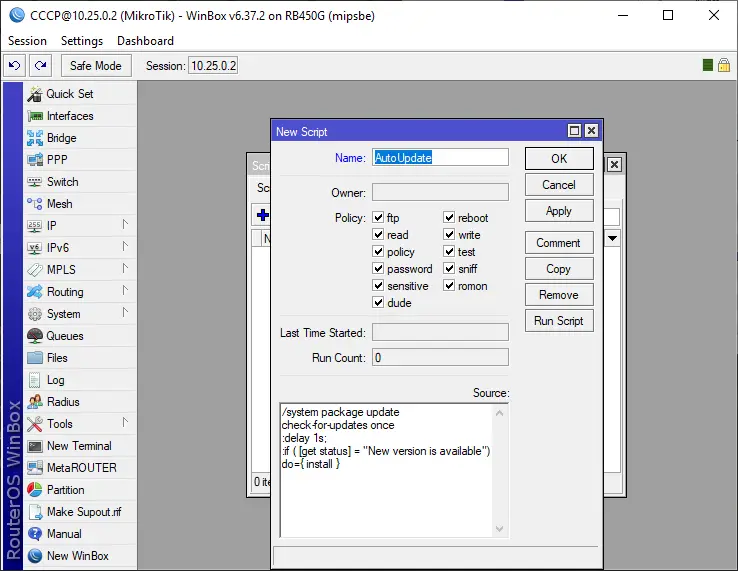The height and width of the screenshot is (571, 738).
Task: Expand the IPv6 submenu arrow
Action: [x=125, y=246]
